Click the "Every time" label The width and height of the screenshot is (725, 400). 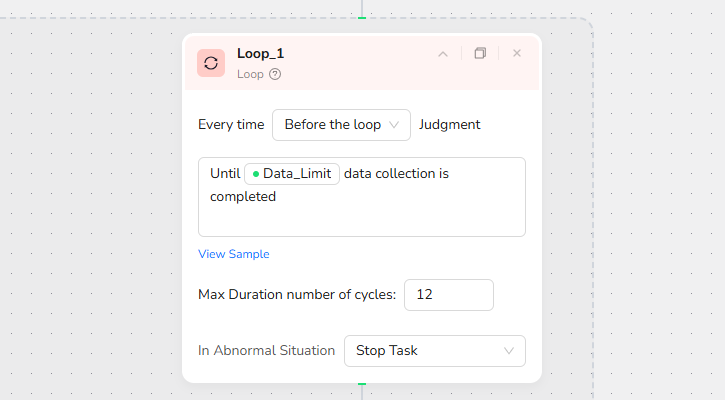tap(231, 125)
